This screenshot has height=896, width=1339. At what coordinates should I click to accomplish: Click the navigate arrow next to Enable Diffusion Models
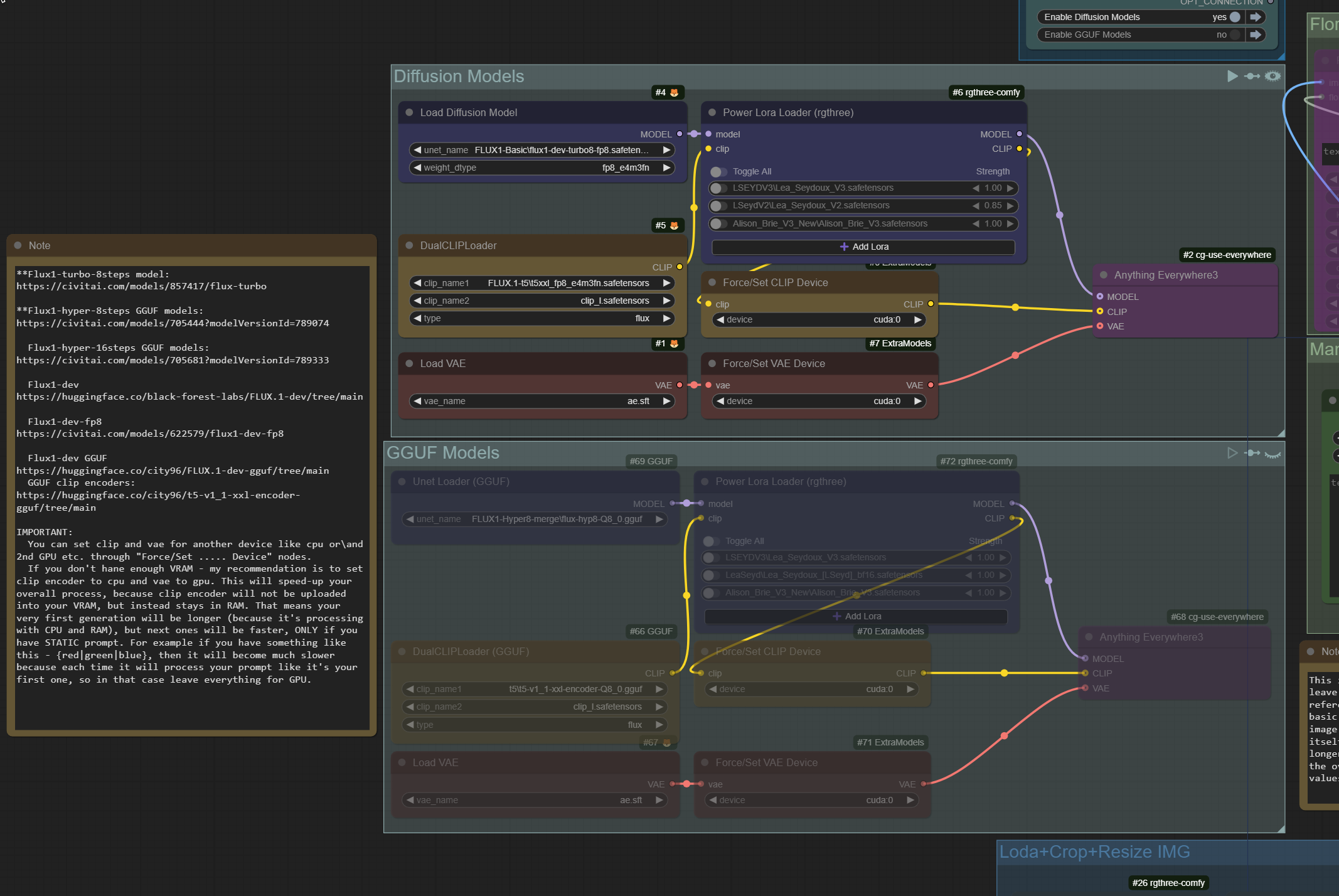1256,17
